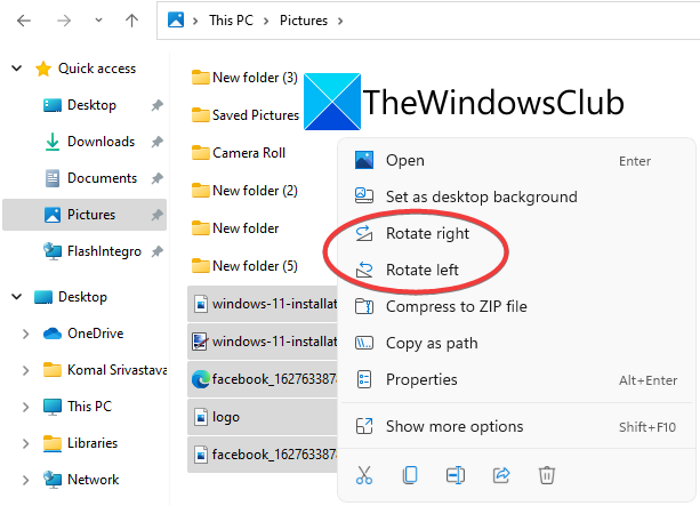
Task: Click the Forward navigation arrow
Action: coord(64,21)
